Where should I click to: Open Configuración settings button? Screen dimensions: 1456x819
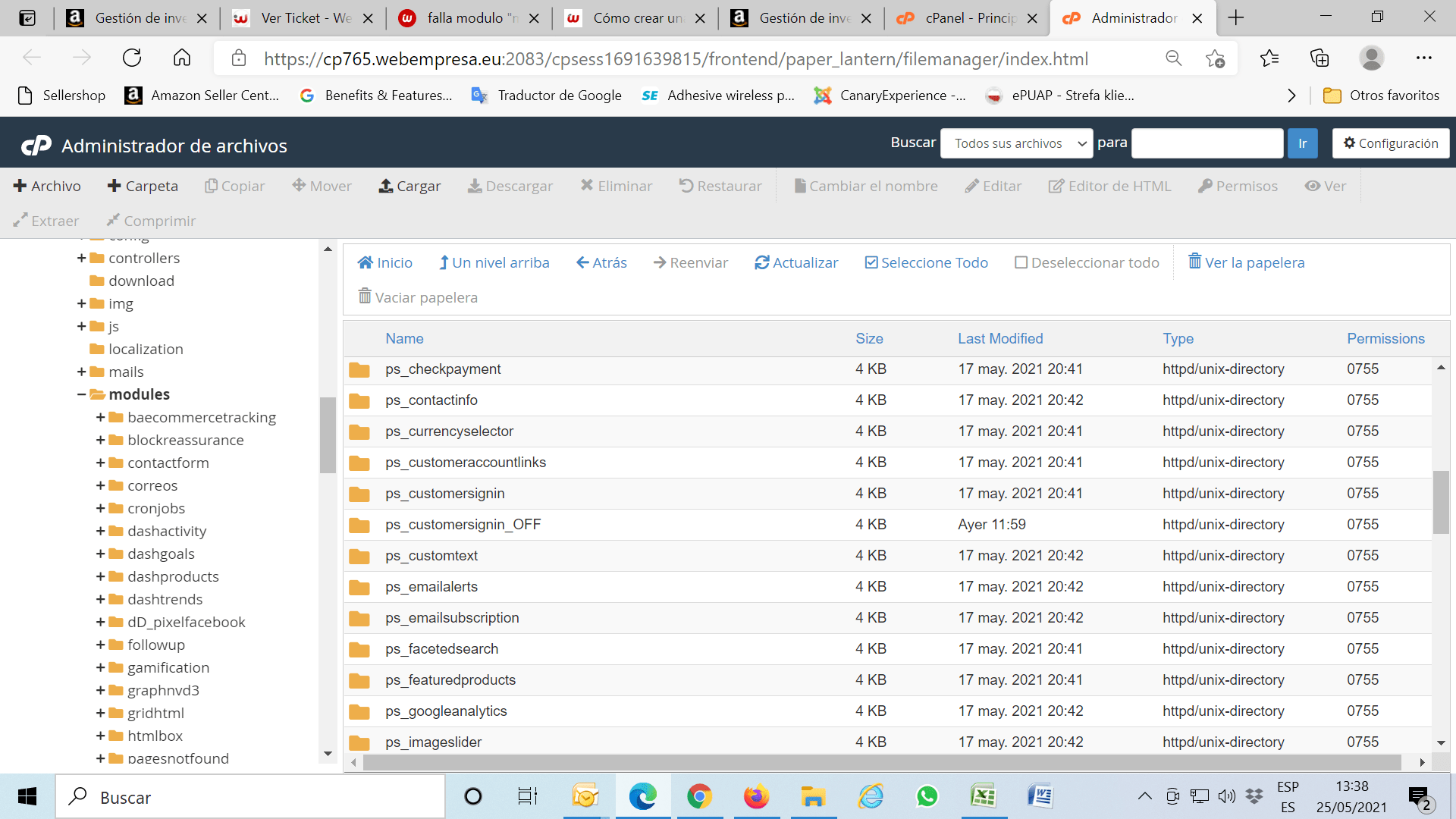1391,143
